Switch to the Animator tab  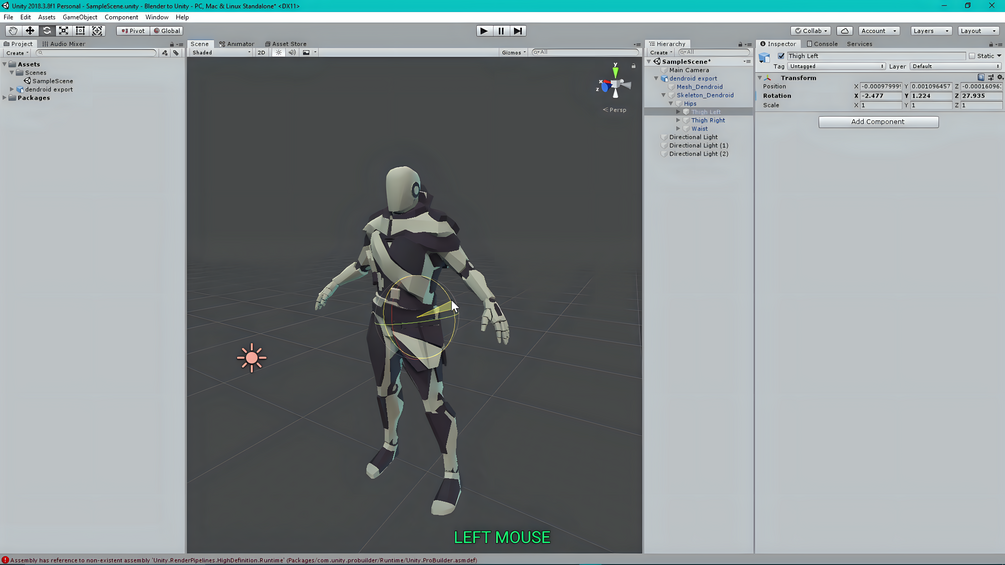click(237, 44)
